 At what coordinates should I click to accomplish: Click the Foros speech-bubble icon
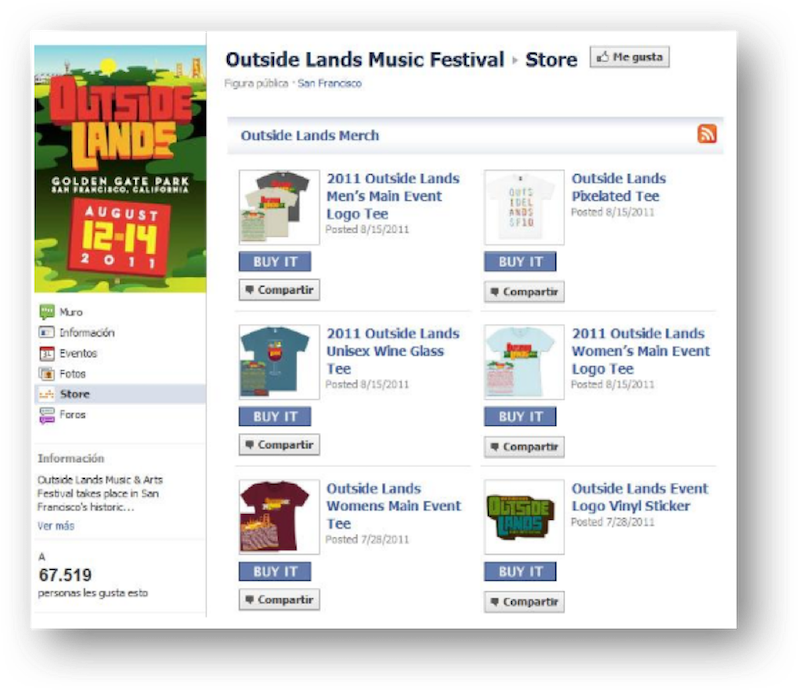coord(46,415)
